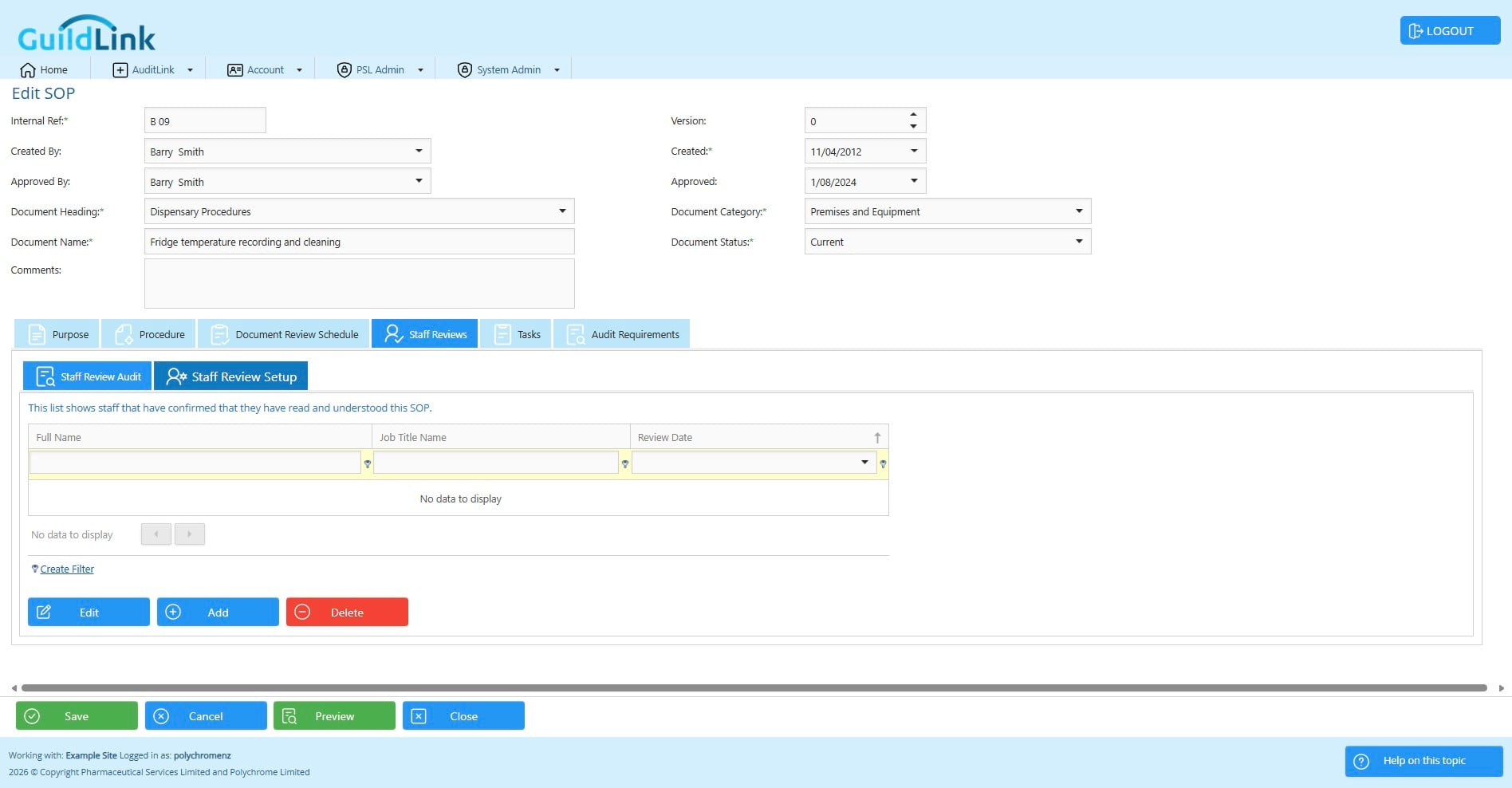Click the Home house icon

click(28, 70)
